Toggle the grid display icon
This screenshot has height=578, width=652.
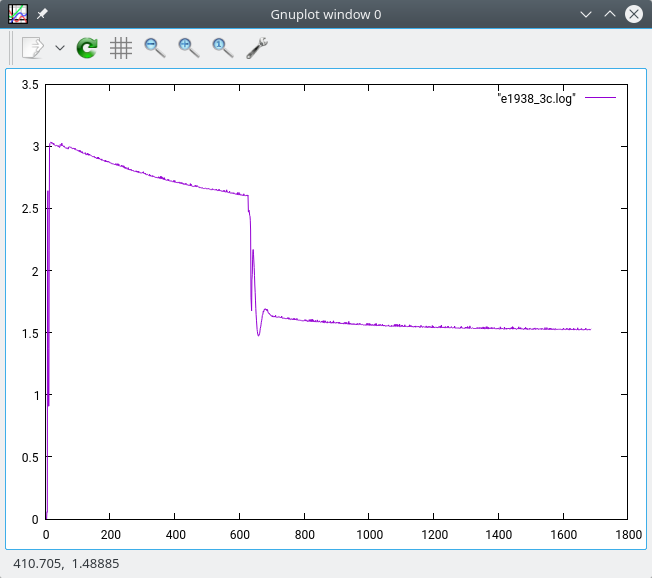pos(121,48)
